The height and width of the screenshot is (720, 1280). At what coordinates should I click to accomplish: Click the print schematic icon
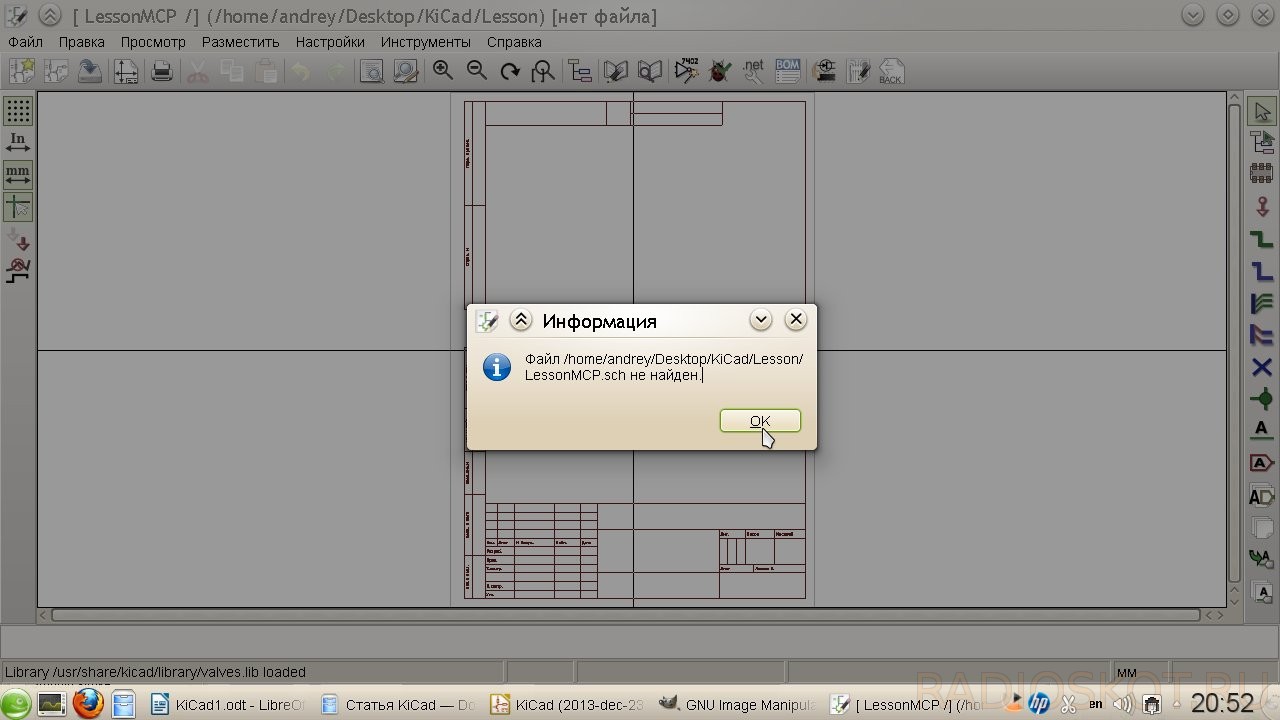coord(162,71)
